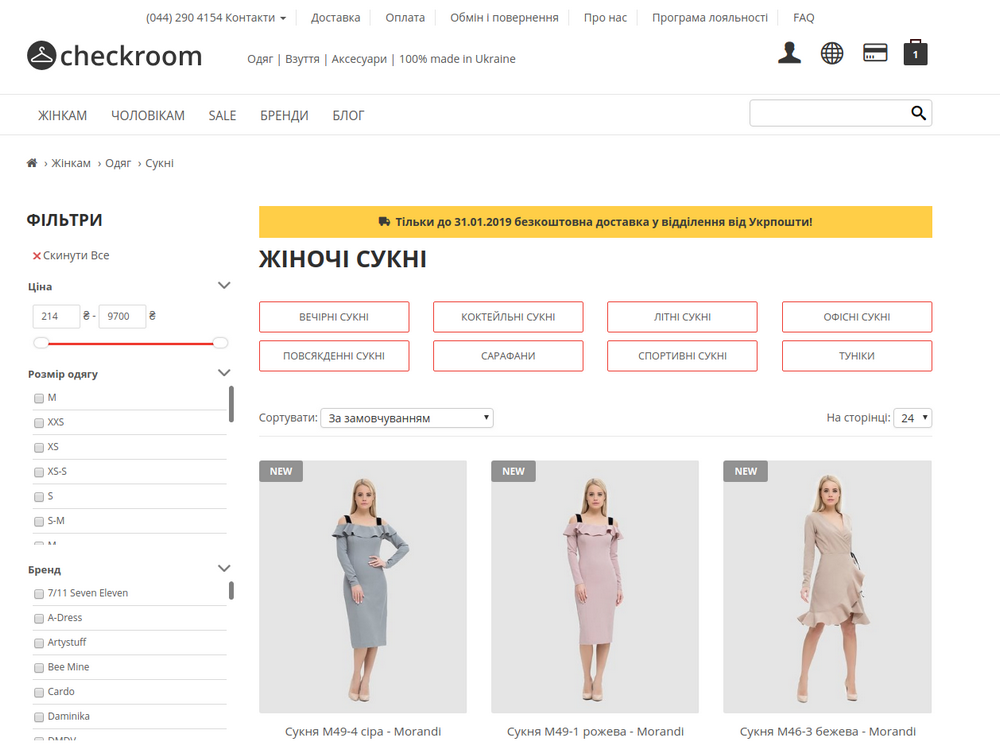1000x750 pixels.
Task: Click the user account profile icon
Action: pos(789,53)
